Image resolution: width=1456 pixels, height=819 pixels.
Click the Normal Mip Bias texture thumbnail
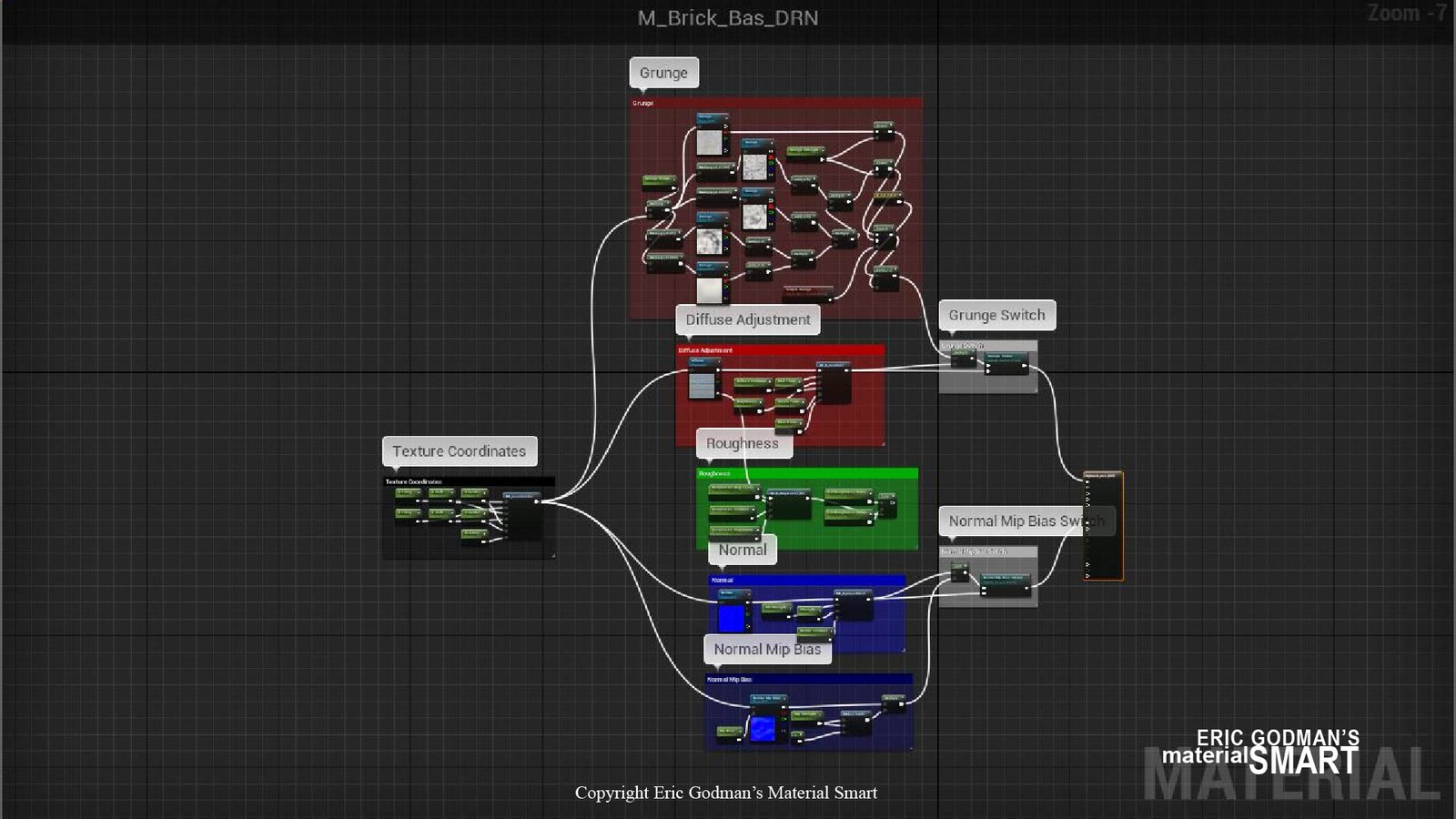click(x=763, y=729)
